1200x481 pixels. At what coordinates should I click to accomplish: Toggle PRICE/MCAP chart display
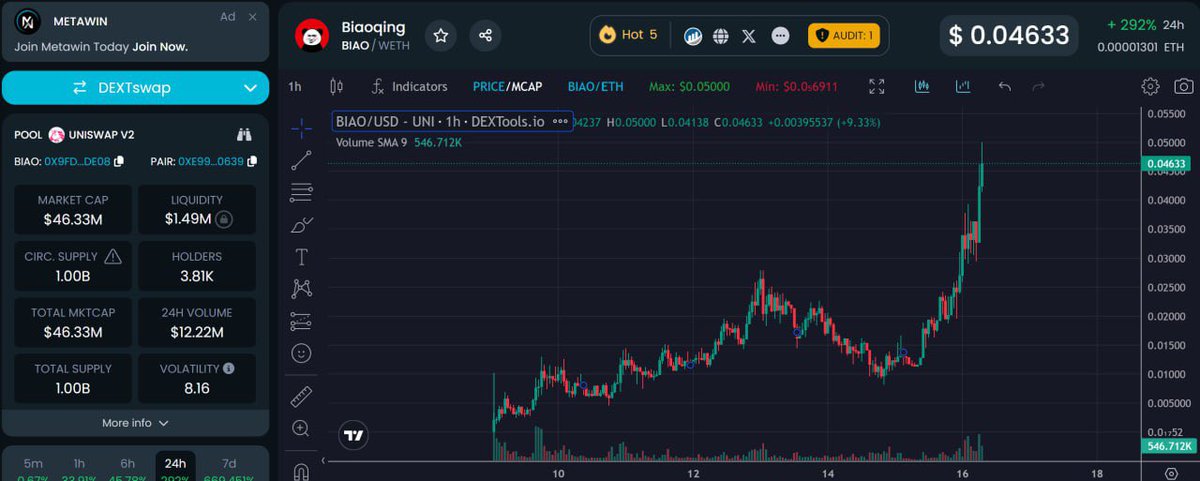click(x=508, y=87)
